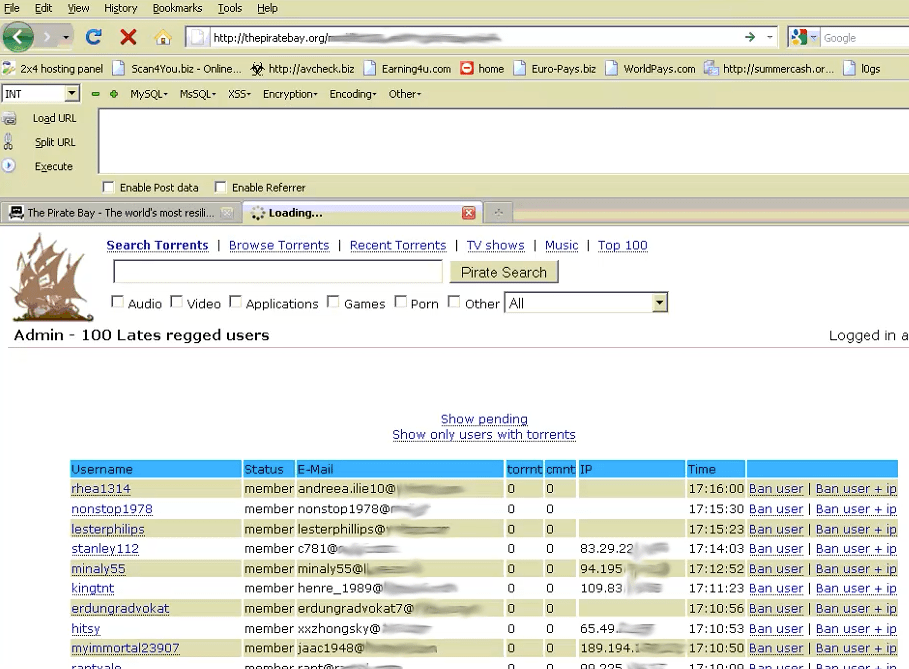Open the 'All' category dropdown
This screenshot has height=669, width=909.
659,302
